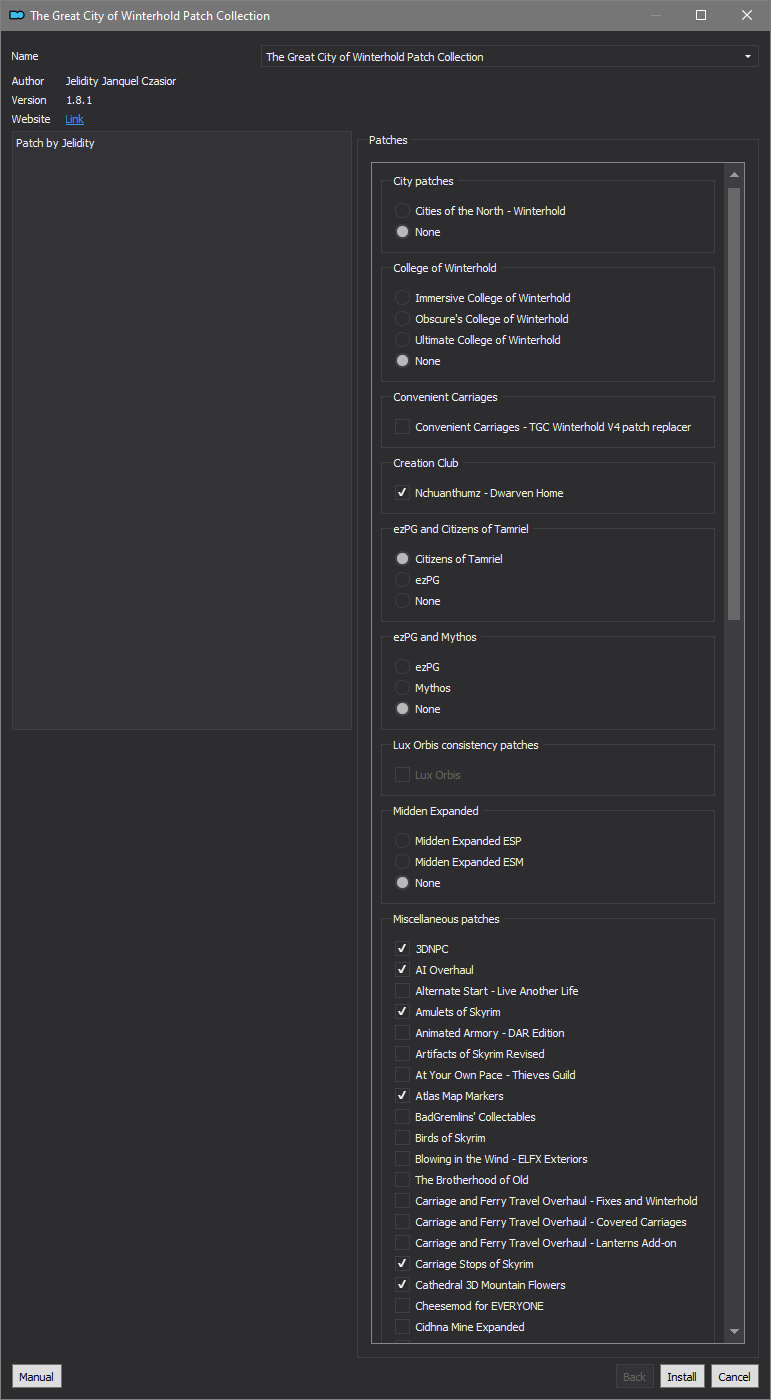771x1400 pixels.
Task: Close the installer dialog window
Action: click(747, 15)
